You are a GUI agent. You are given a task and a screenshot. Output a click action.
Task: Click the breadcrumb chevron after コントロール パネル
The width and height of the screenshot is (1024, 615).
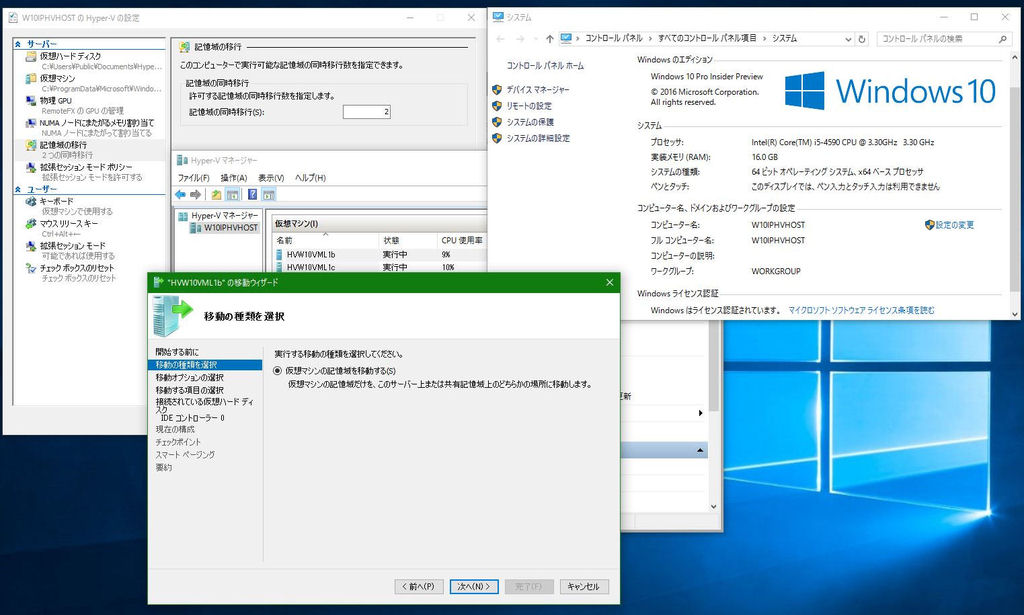pos(650,39)
